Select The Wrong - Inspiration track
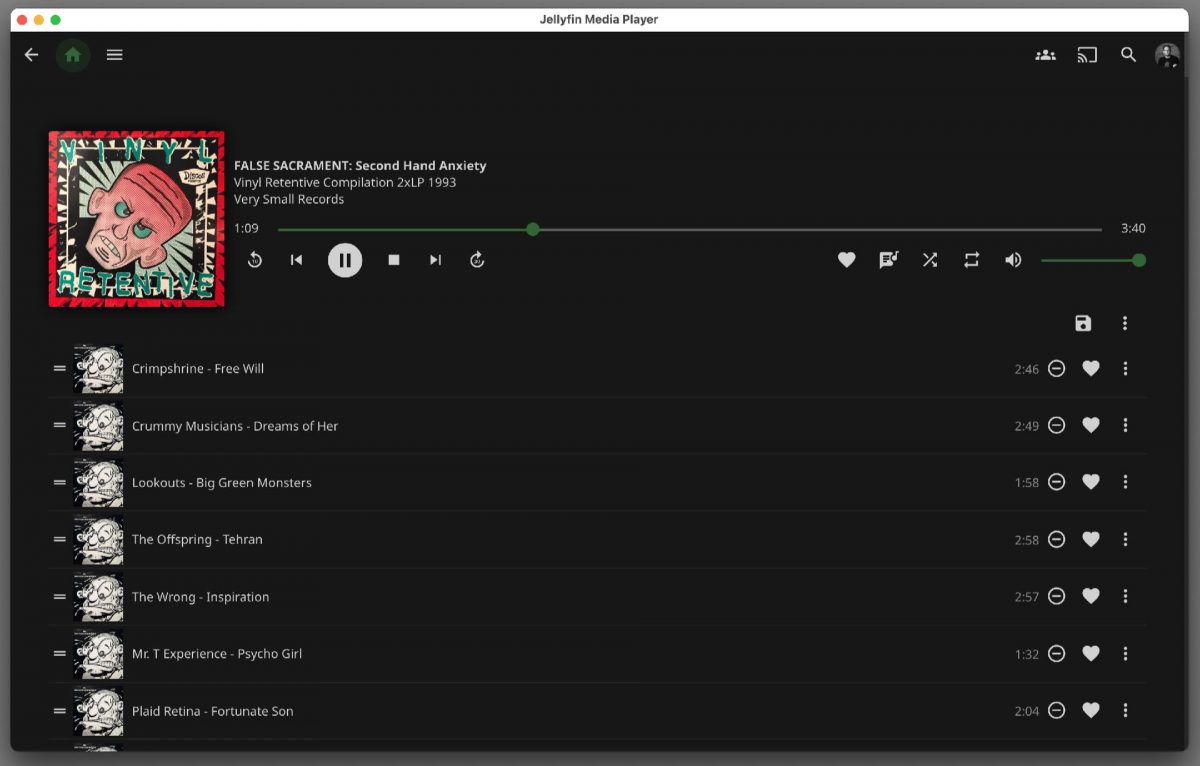This screenshot has height=766, width=1200. coord(200,597)
